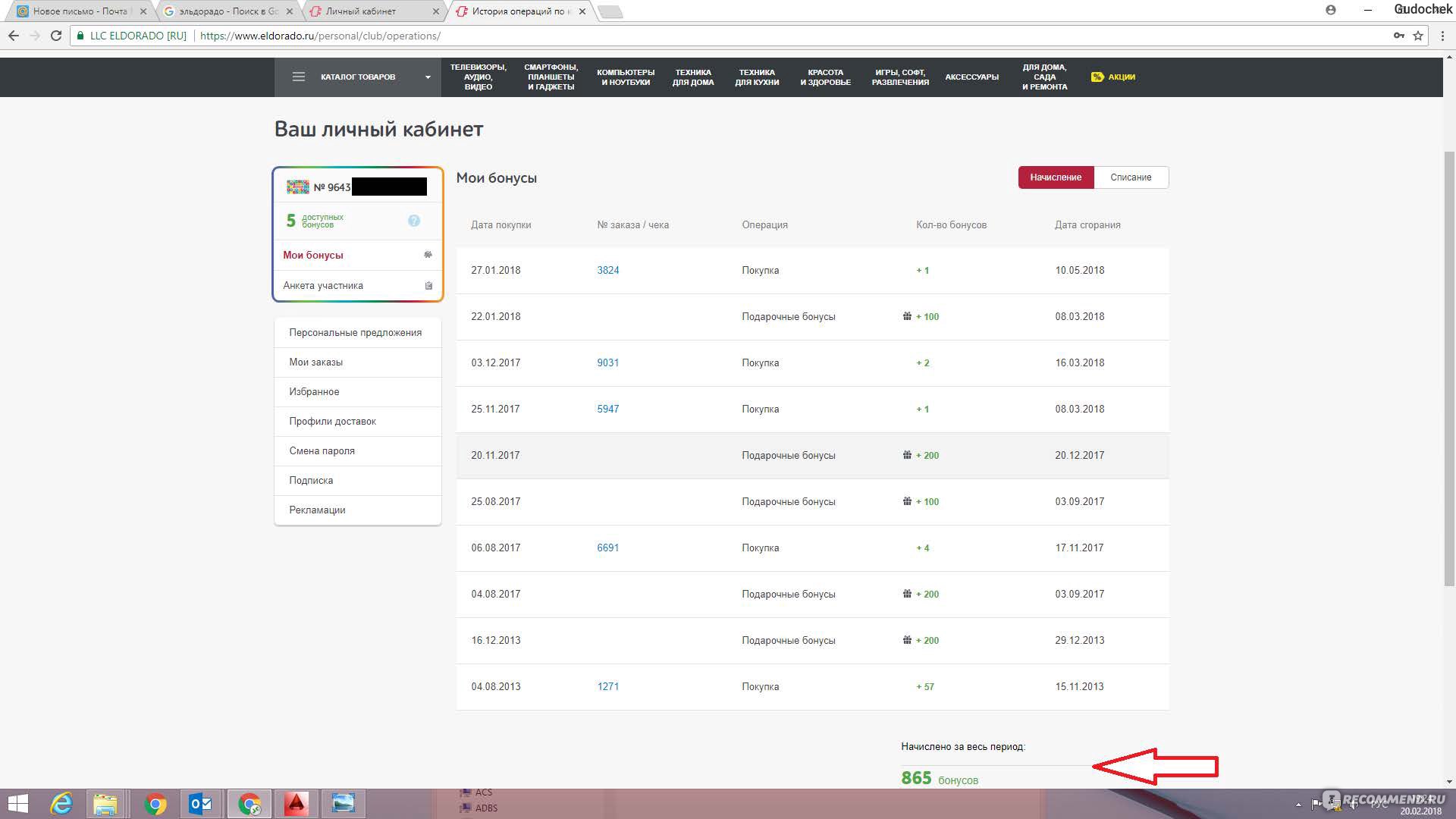Open Игры, софт, развлечения menu
Screen dimensions: 1456x819
tap(900, 77)
